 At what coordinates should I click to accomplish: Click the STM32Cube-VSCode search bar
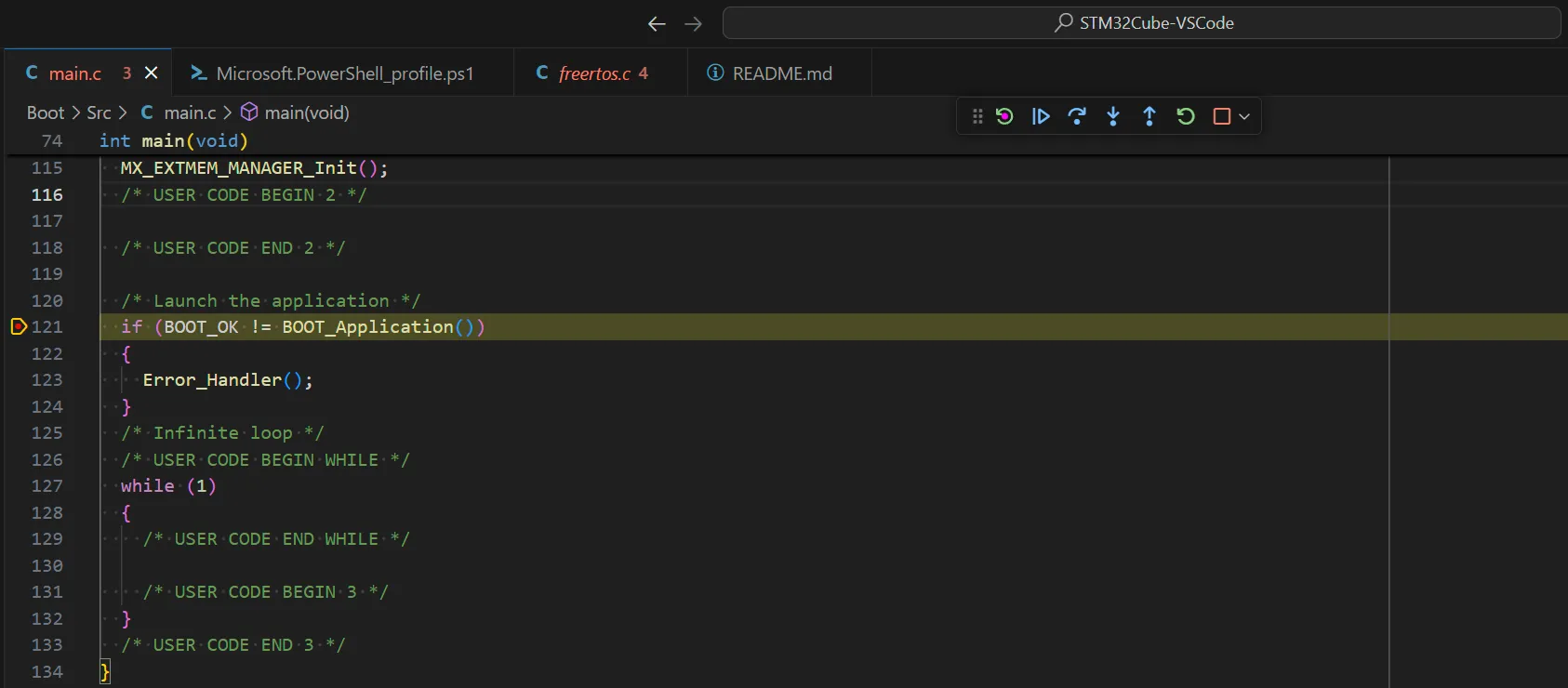pos(1141,23)
